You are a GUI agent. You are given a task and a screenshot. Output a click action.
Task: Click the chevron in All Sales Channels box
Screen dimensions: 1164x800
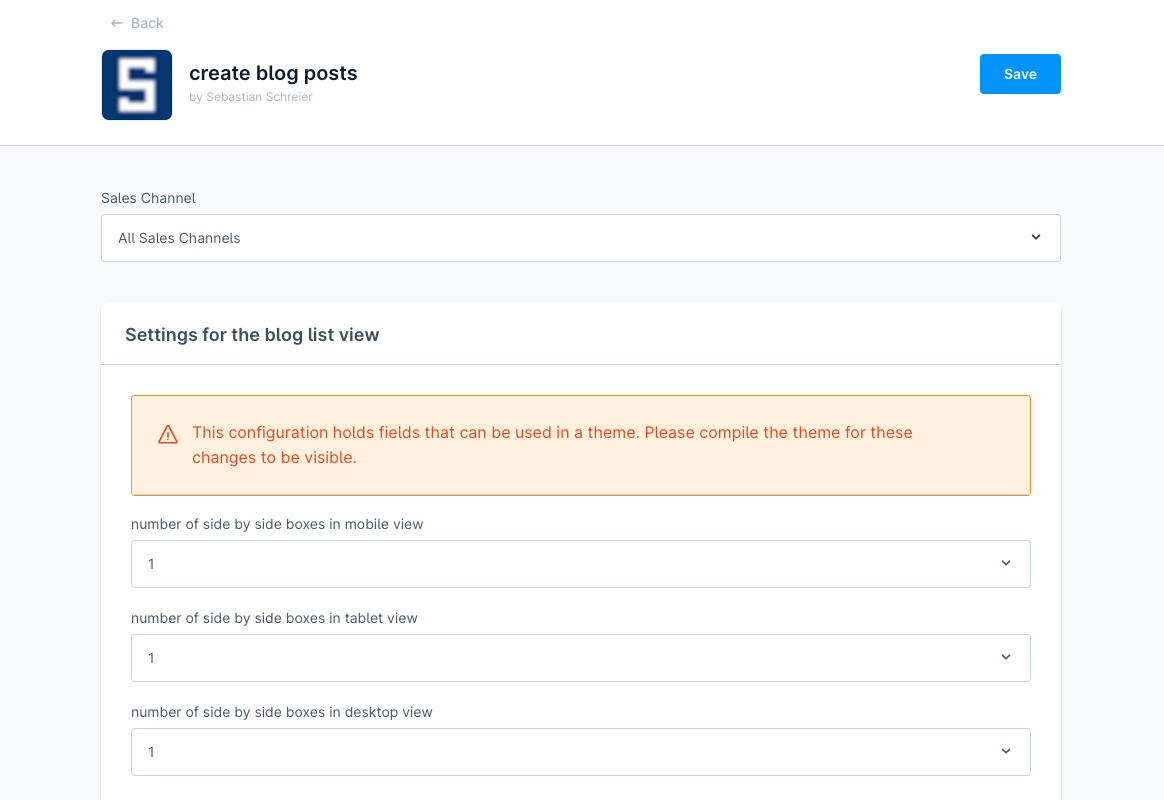click(x=1035, y=237)
